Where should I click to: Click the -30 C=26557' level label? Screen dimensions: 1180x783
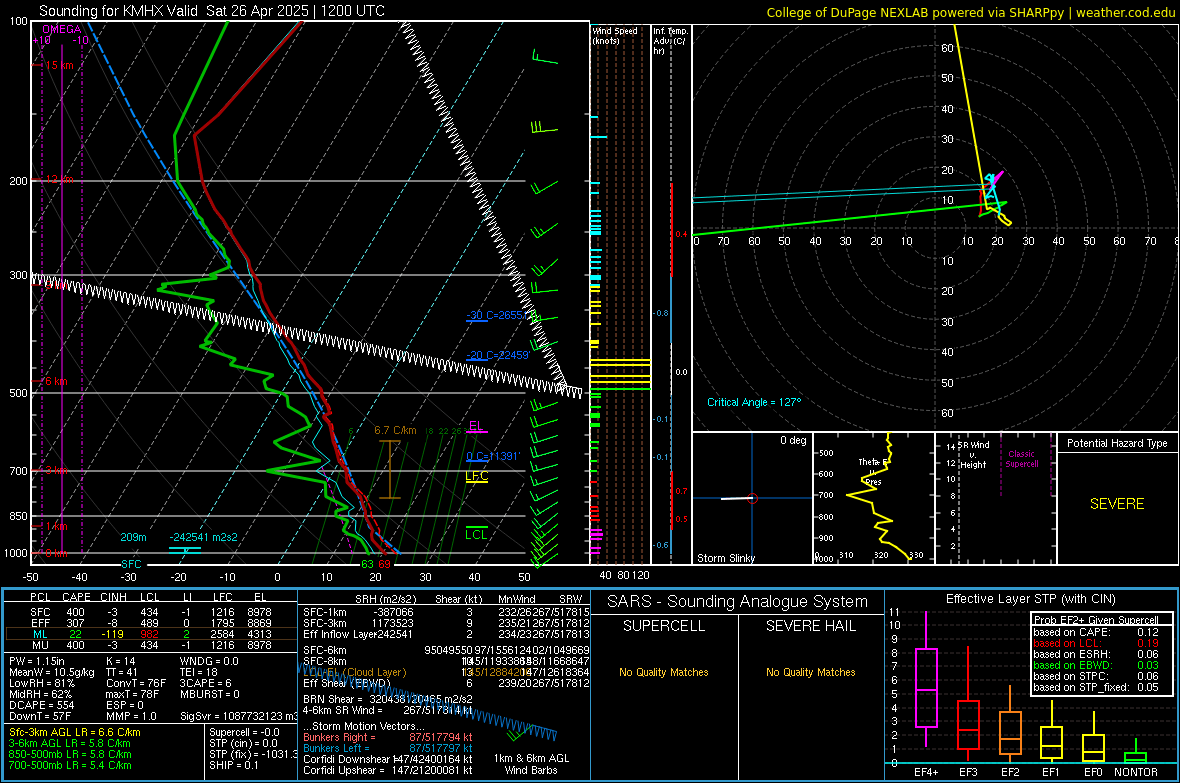pyautogui.click(x=497, y=315)
